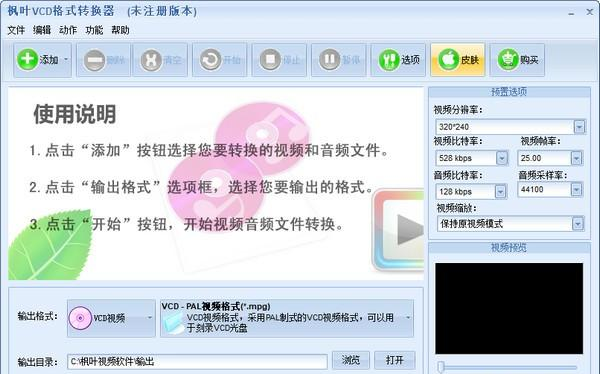Click the 浏览 (Browse) button
The image size is (600, 374).
[351, 360]
